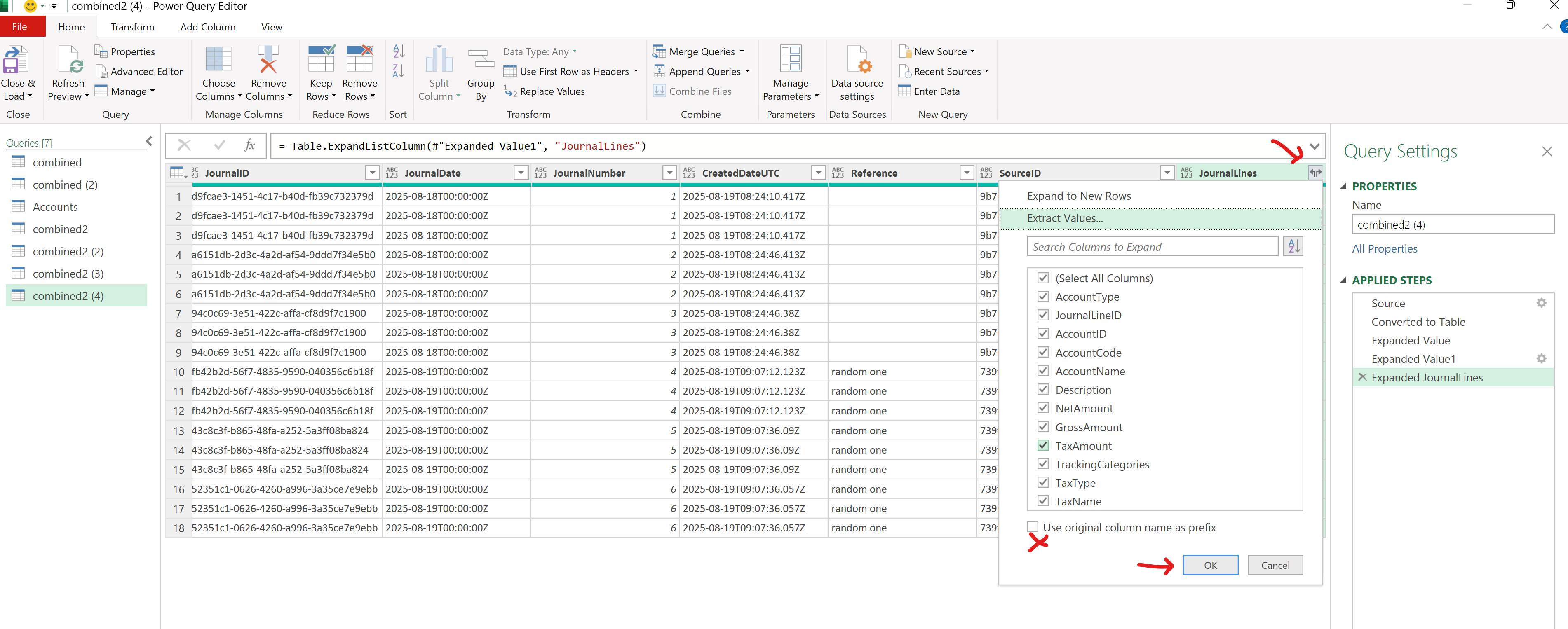1568x629 pixels.
Task: Uncheck the TaxAmount column checkbox
Action: (x=1043, y=446)
